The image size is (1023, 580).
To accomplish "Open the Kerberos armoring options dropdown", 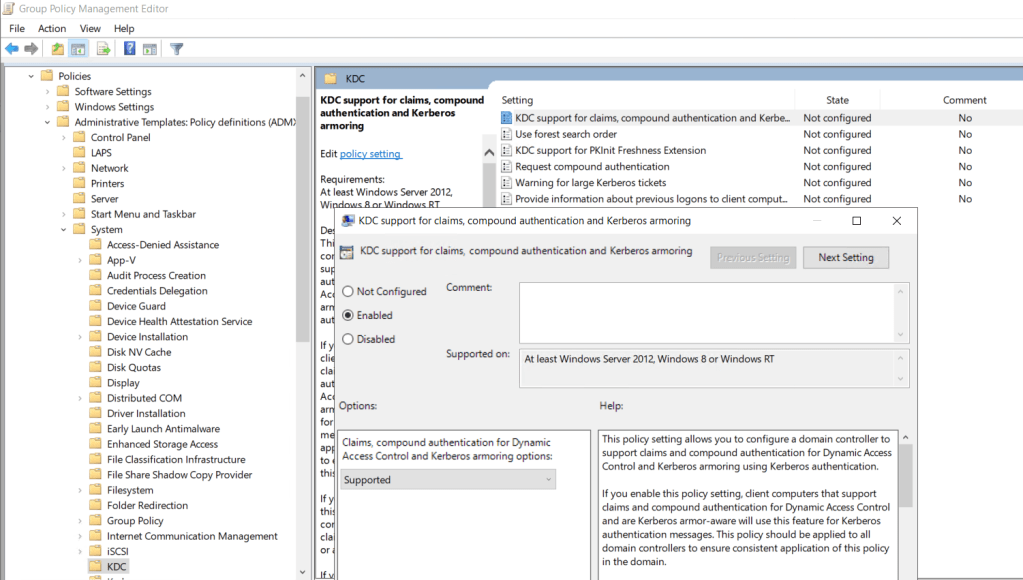I will coord(448,480).
